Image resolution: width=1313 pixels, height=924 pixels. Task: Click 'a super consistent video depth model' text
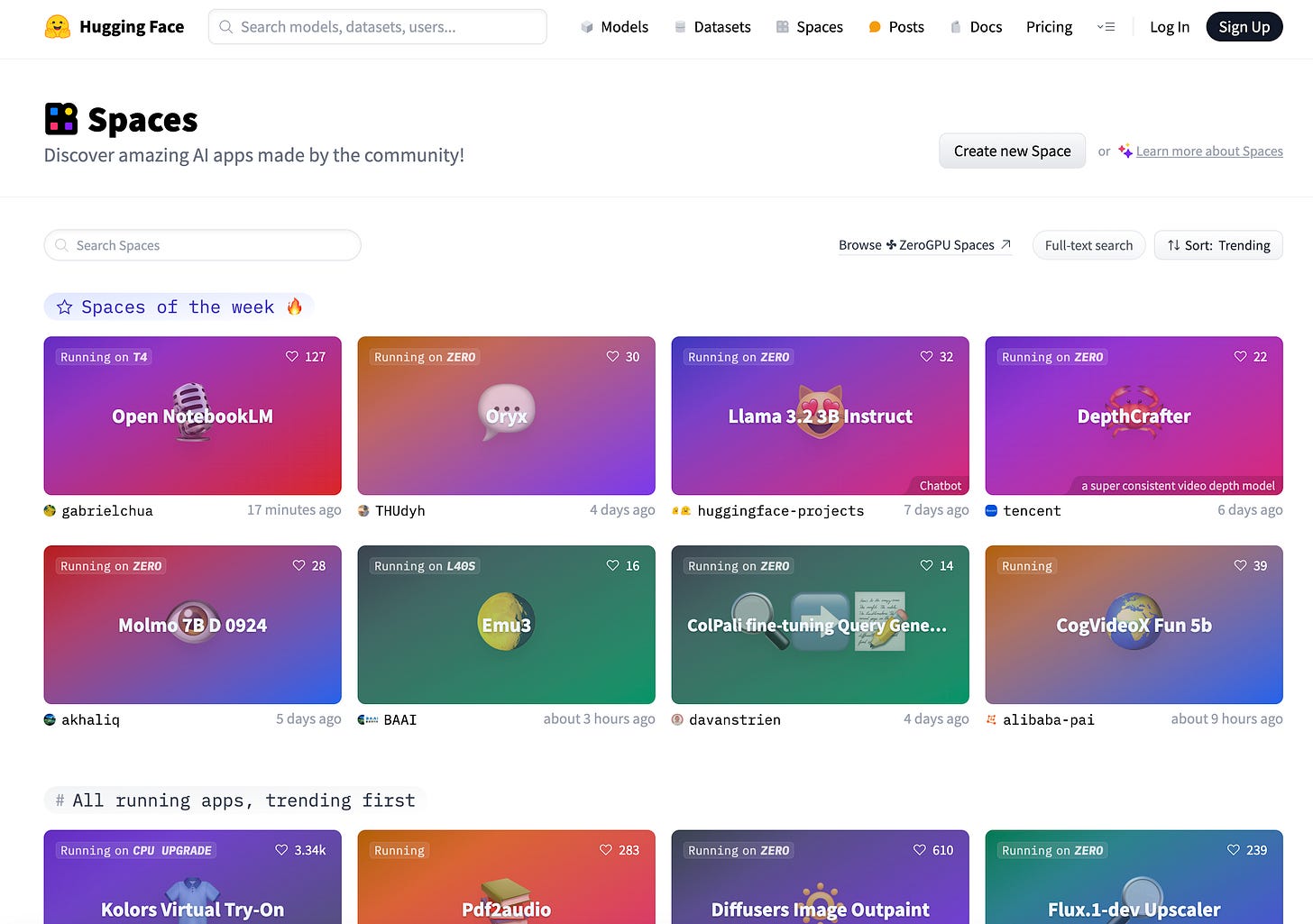tap(1178, 486)
